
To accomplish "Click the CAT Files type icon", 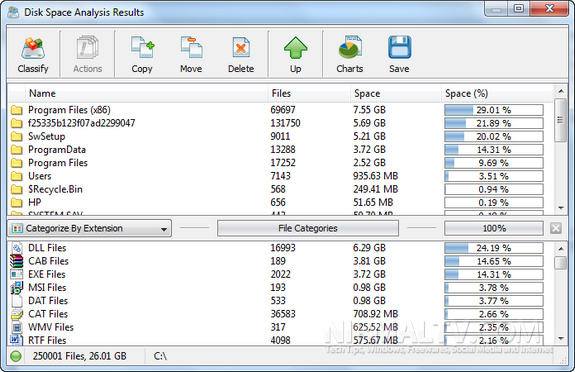I will [17, 314].
